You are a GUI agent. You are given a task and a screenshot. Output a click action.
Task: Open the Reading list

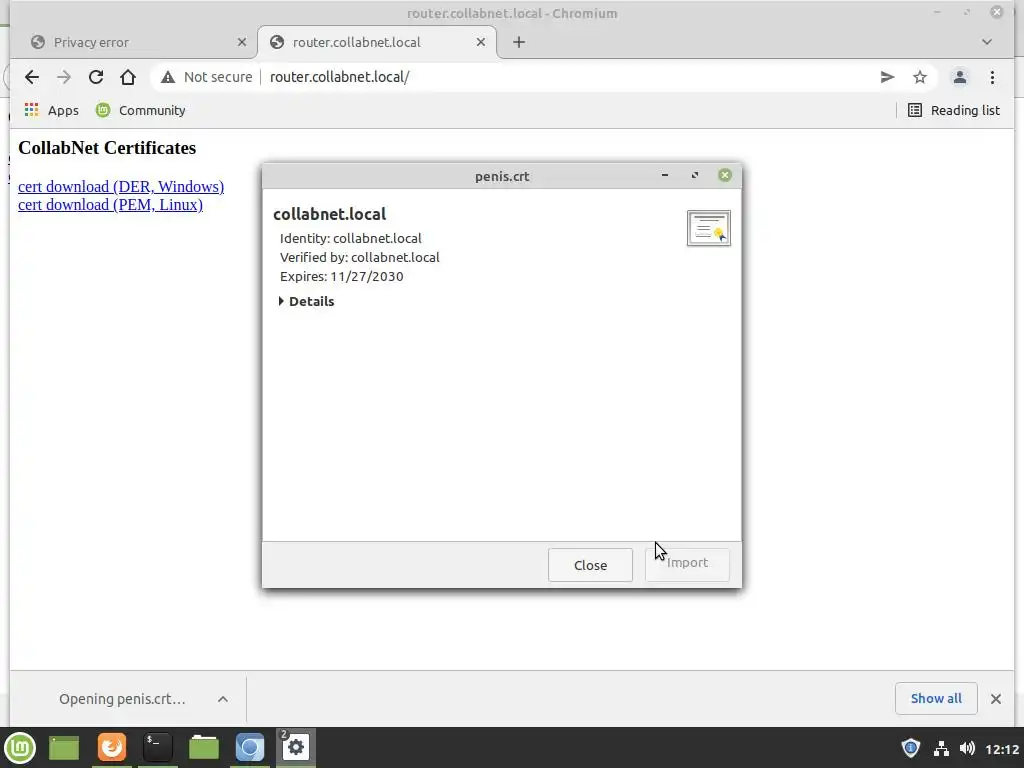pyautogui.click(x=953, y=110)
